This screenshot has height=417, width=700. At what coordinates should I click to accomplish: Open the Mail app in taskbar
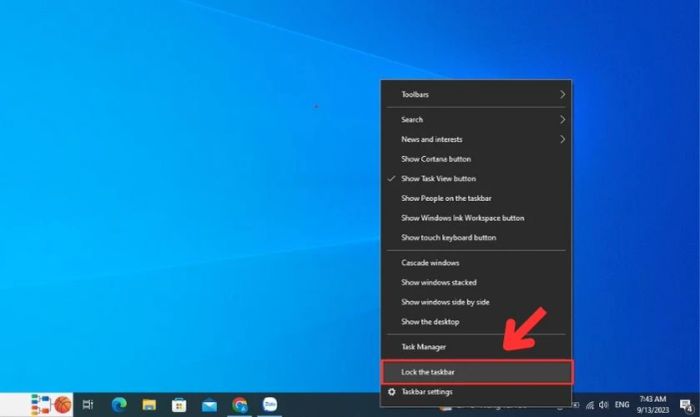click(x=209, y=404)
